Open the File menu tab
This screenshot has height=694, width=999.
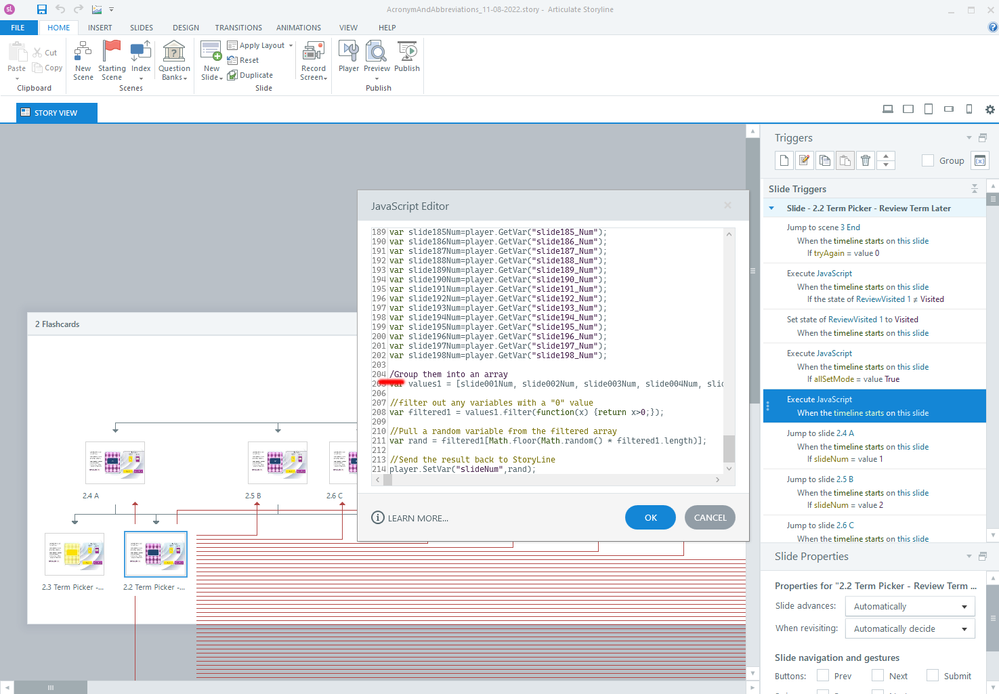(17, 28)
